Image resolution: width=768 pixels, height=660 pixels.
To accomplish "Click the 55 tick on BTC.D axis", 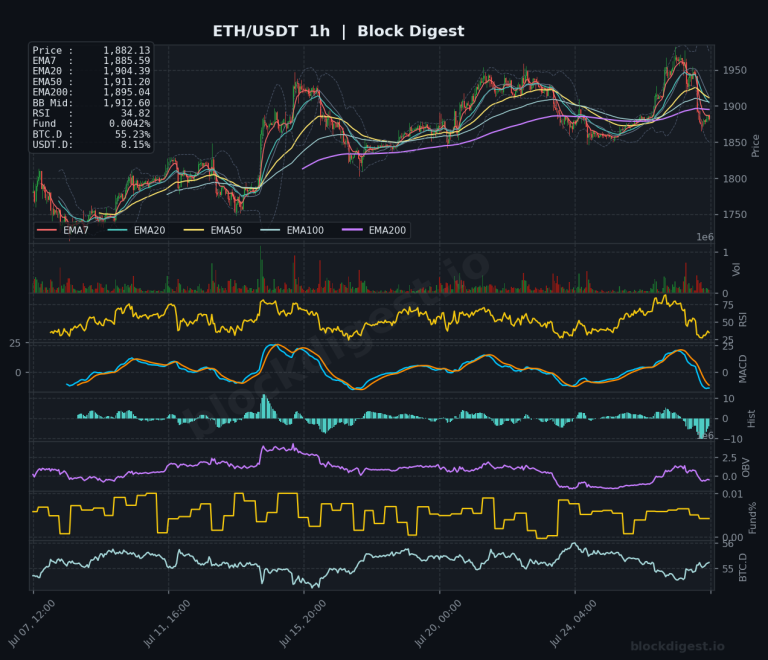I will pos(728,569).
